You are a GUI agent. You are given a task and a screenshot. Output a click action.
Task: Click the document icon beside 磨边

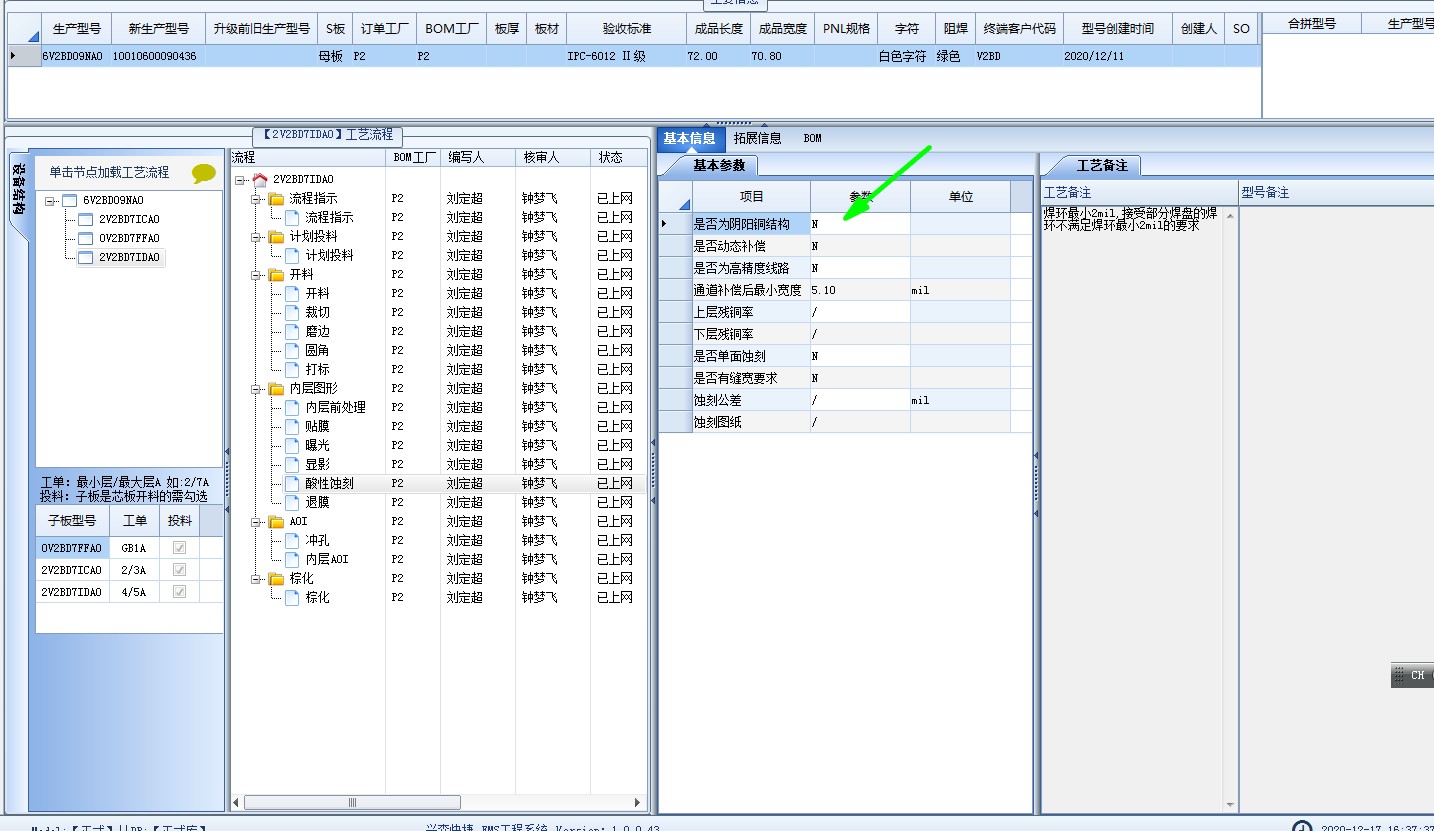point(292,332)
